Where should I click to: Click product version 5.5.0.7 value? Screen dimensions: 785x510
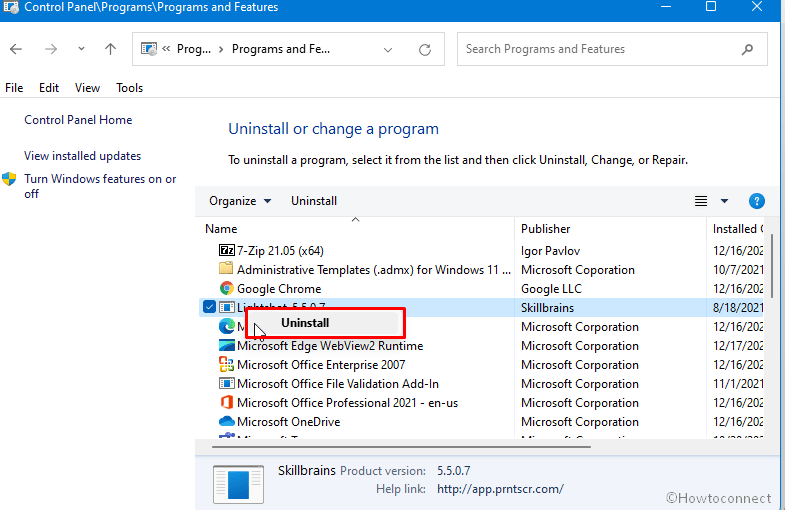pos(454,471)
